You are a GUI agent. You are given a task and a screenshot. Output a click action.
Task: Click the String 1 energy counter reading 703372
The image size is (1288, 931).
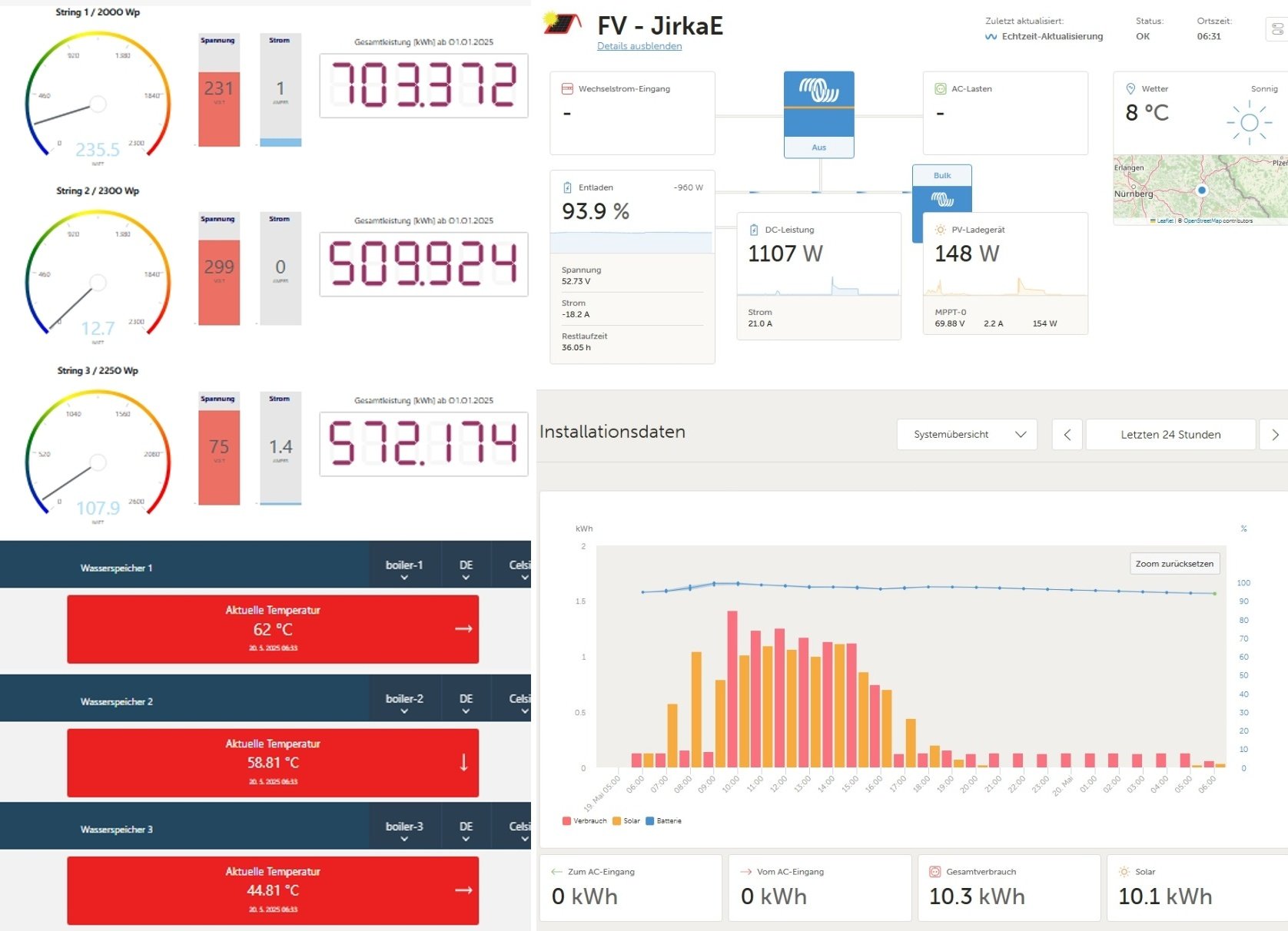pos(423,85)
